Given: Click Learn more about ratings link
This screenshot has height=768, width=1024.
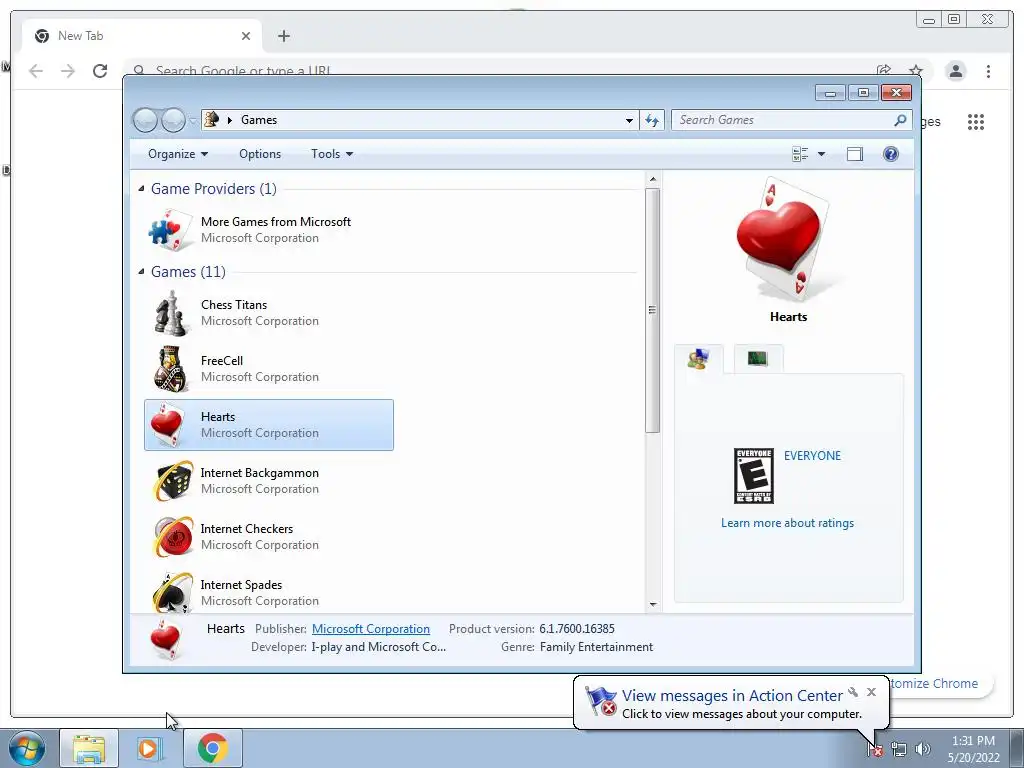Looking at the screenshot, I should coord(787,523).
